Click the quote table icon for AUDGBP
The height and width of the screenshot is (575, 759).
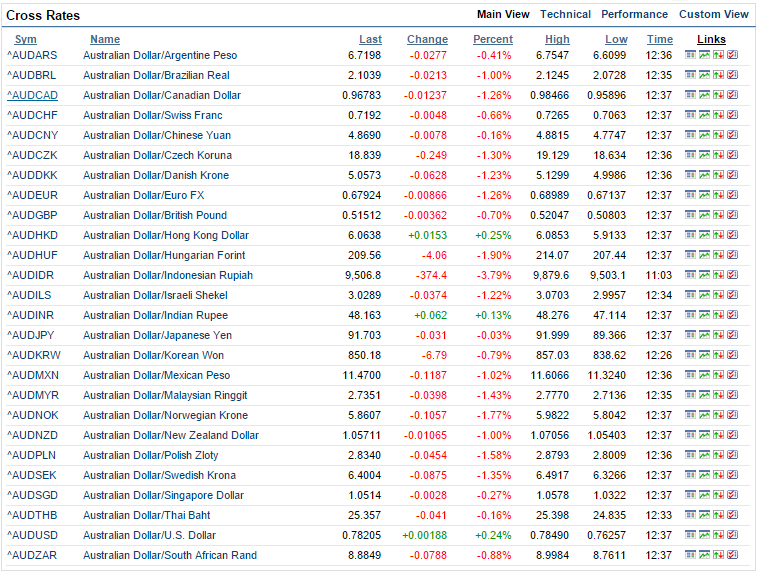pos(691,215)
